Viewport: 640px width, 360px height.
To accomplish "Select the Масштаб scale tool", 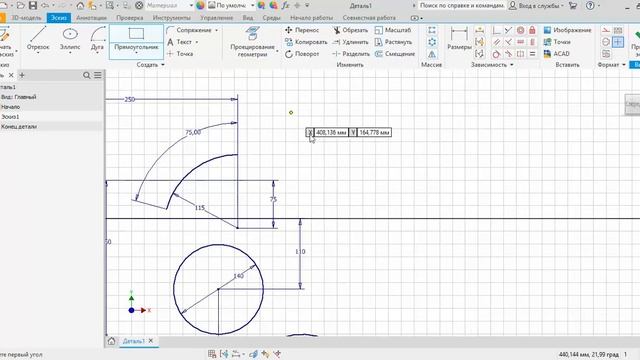I will [x=393, y=30].
